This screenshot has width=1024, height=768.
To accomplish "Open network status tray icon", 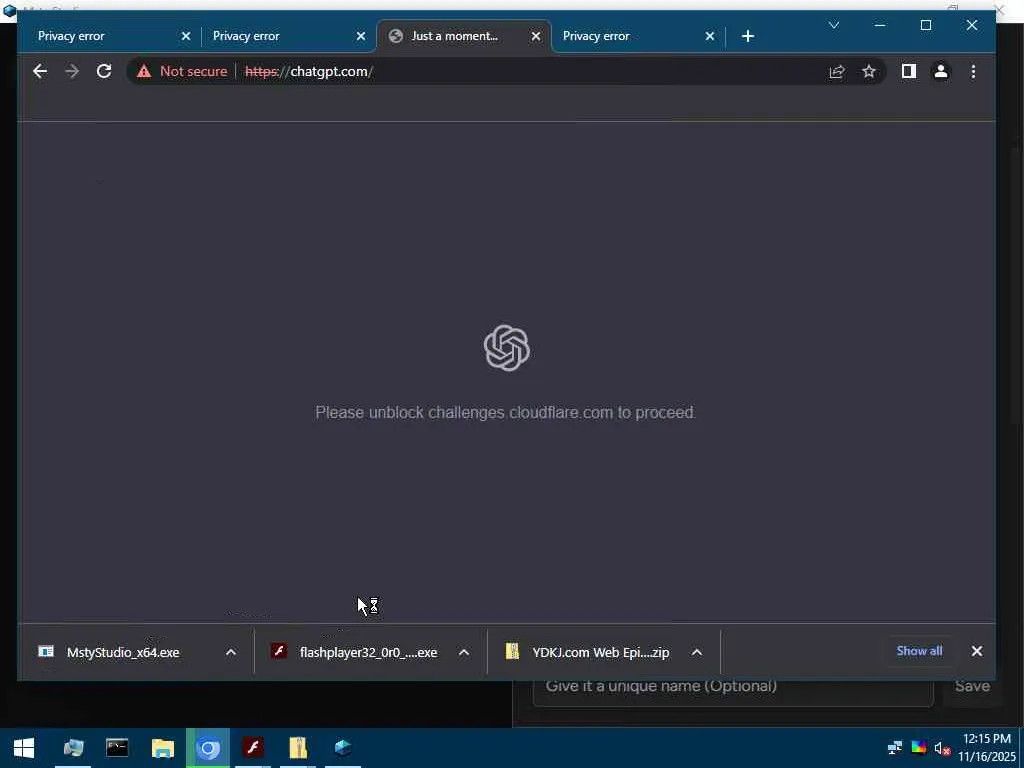I will 895,748.
